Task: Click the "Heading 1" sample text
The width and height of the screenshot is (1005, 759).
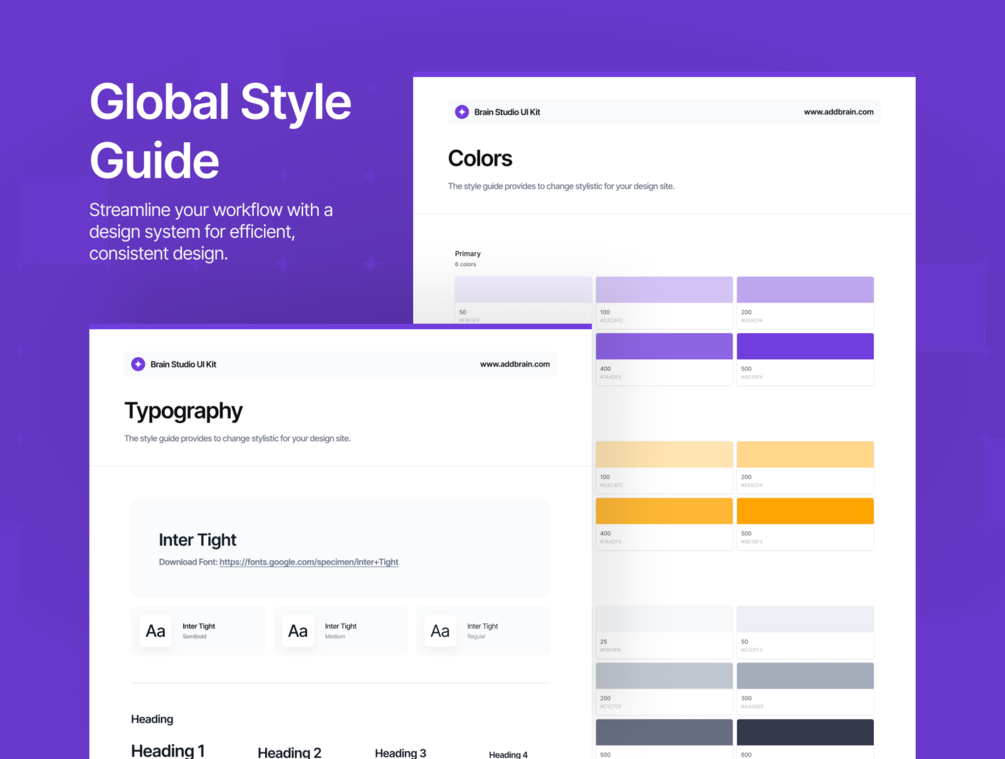Action: coord(168,751)
